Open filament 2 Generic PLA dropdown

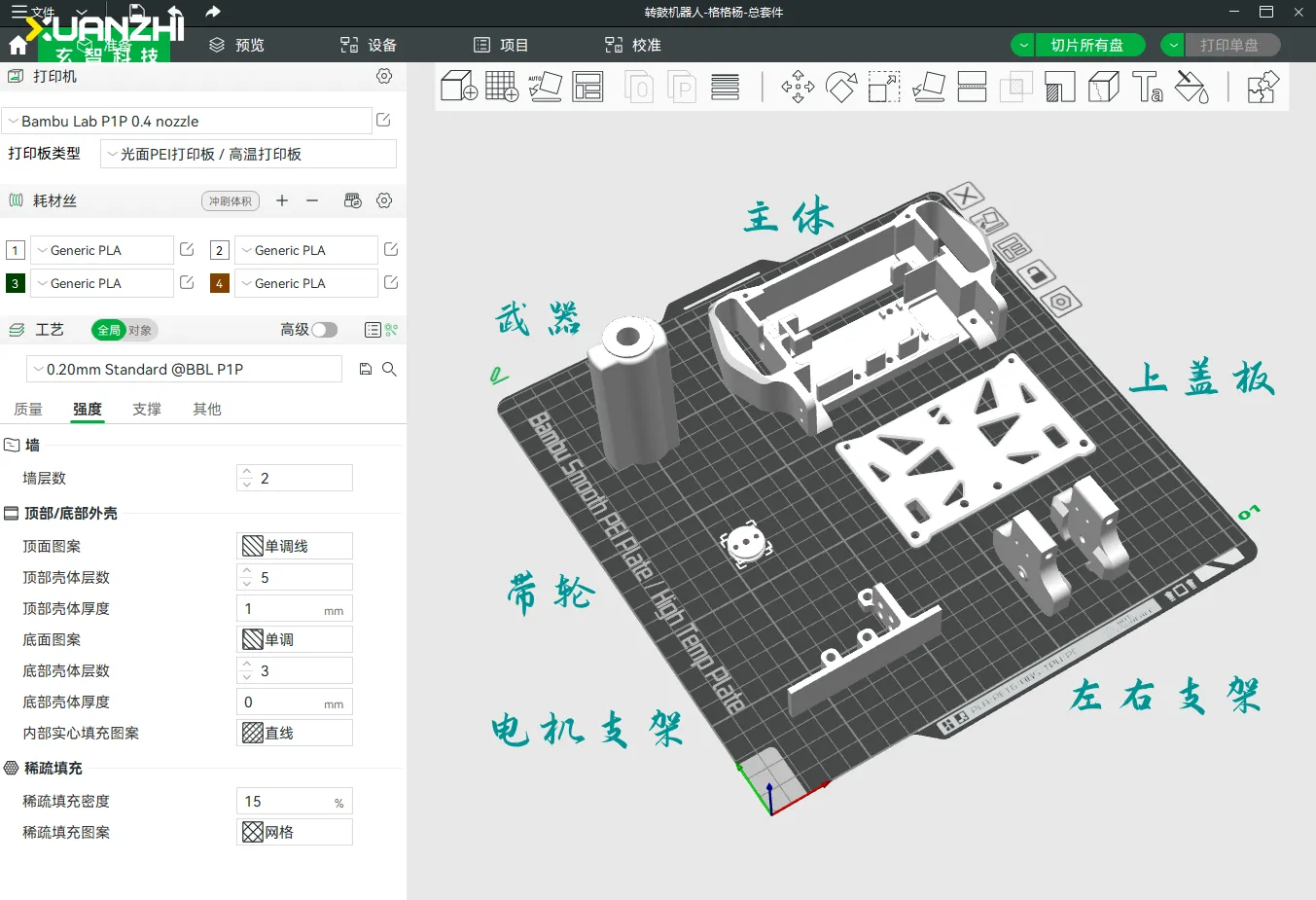click(x=306, y=250)
